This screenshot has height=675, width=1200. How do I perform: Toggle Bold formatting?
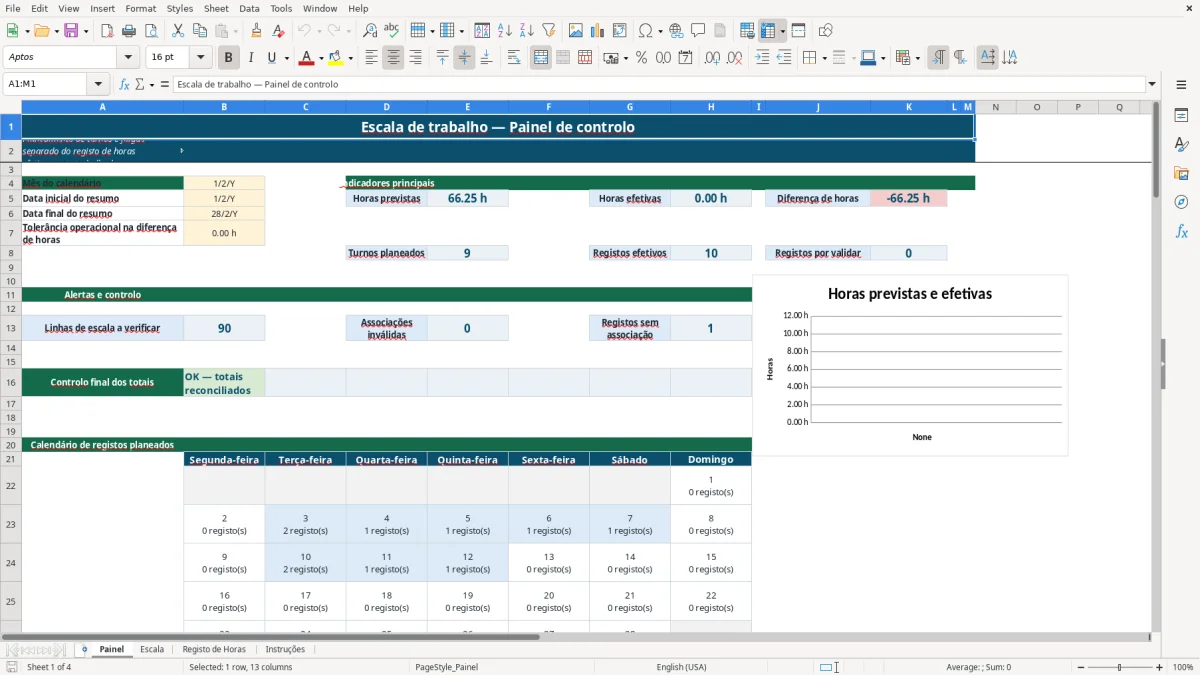[228, 58]
